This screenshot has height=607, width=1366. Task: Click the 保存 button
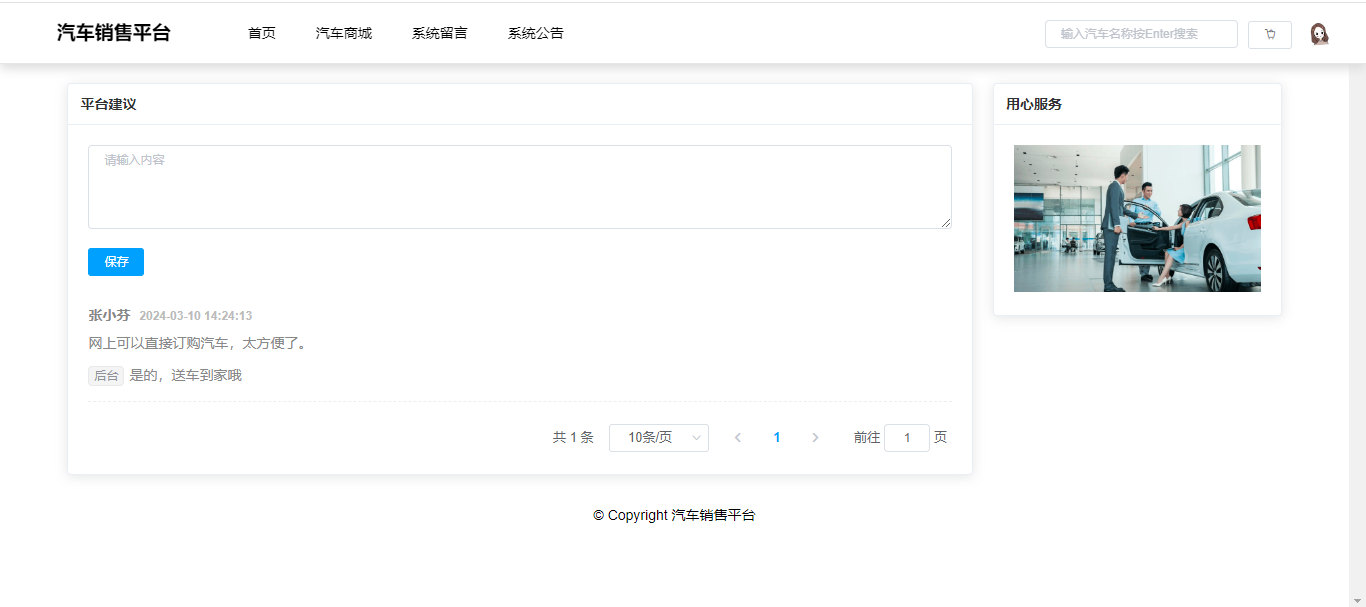(x=116, y=262)
